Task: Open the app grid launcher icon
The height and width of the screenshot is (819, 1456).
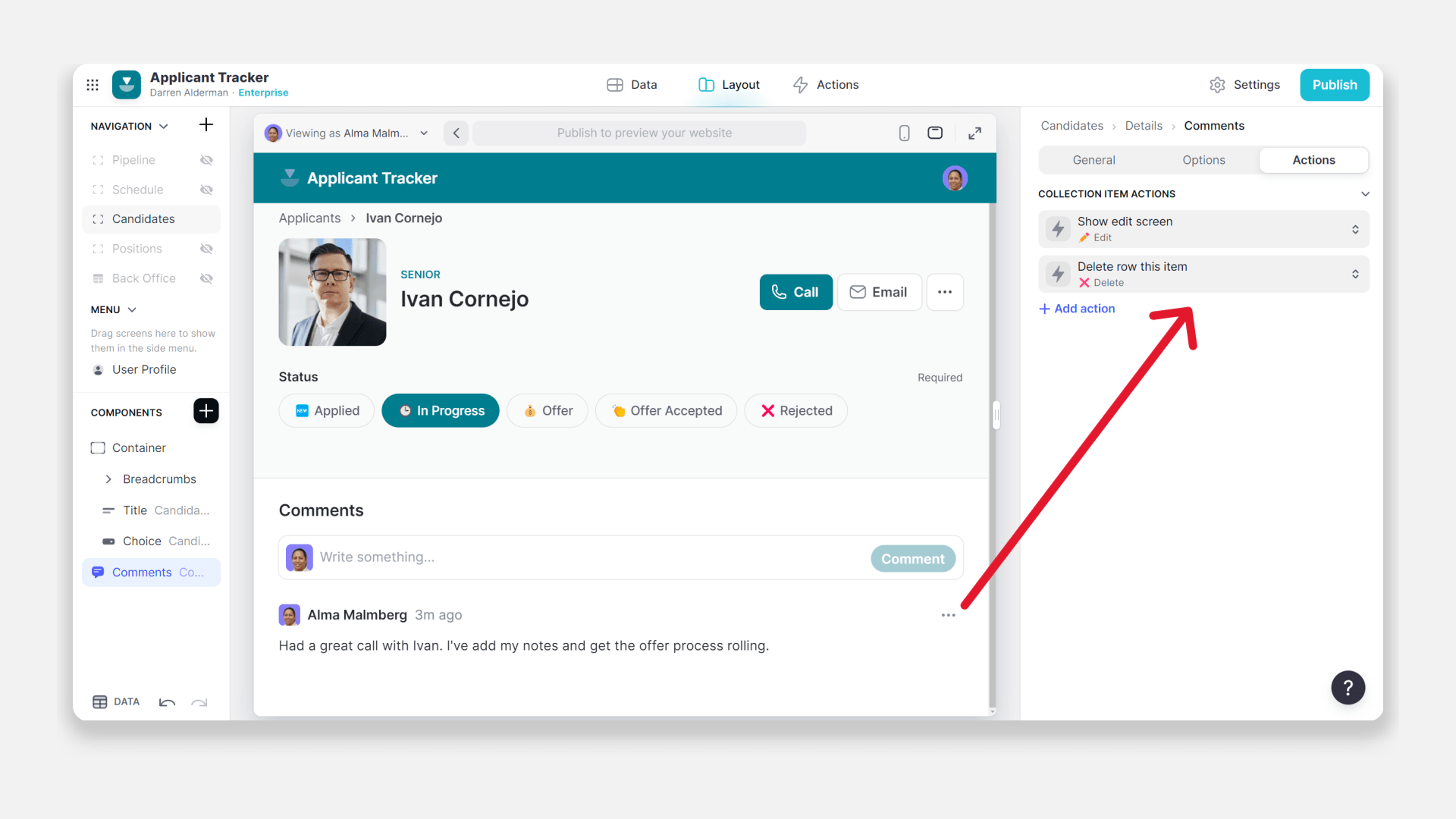Action: click(x=93, y=85)
